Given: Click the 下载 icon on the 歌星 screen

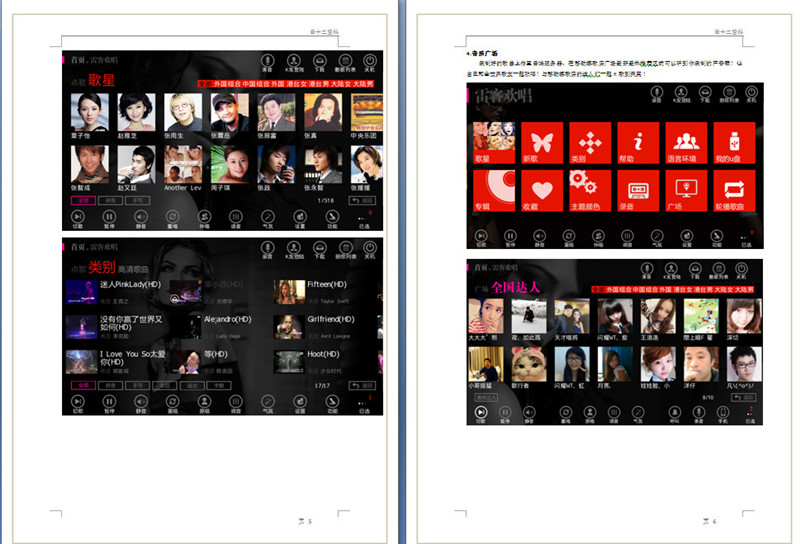Looking at the screenshot, I should 319,63.
